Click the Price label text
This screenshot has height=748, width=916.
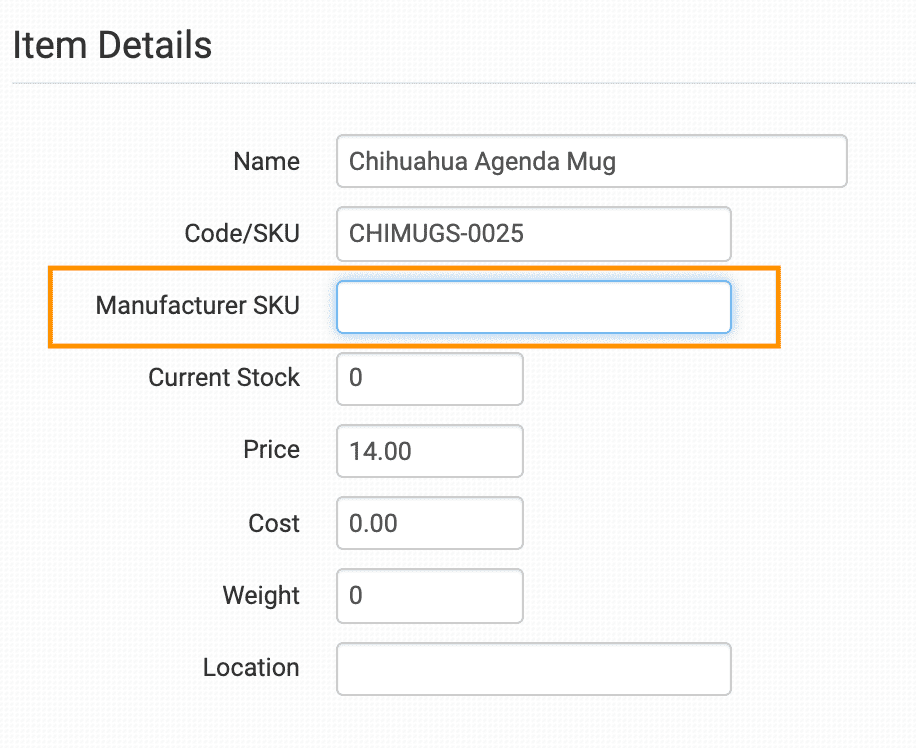pos(271,450)
